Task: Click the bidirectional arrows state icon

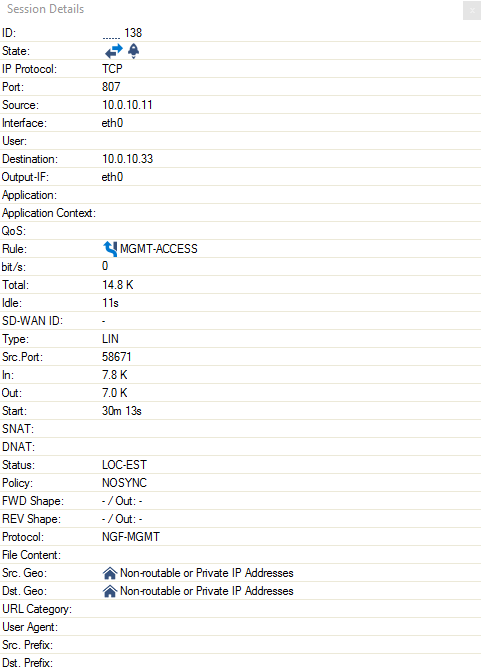Action: click(114, 51)
